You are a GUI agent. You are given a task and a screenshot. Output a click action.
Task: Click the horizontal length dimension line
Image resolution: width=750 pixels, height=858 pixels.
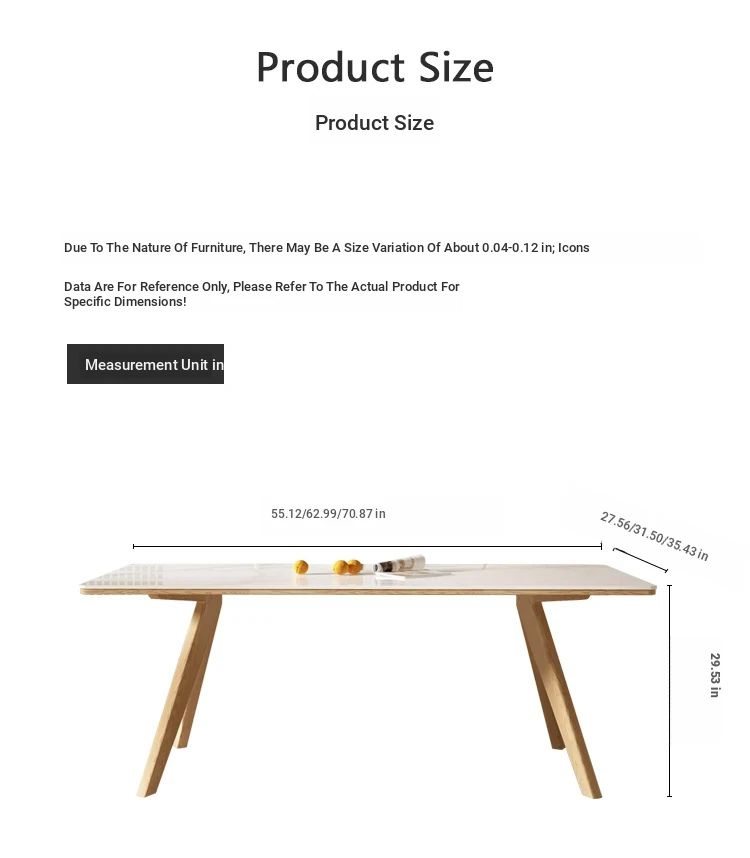point(367,546)
